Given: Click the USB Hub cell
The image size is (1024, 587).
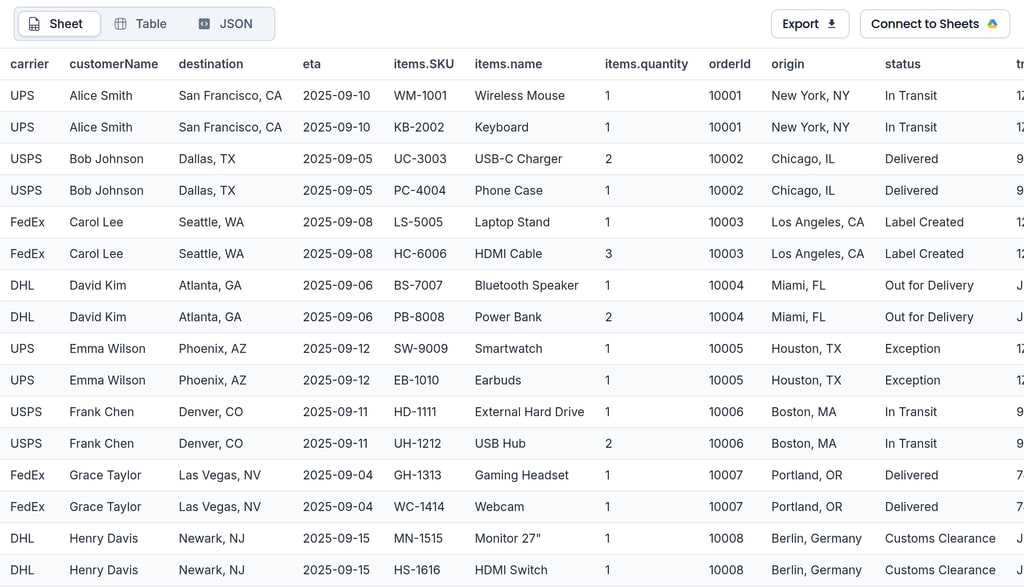Looking at the screenshot, I should [x=500, y=444].
